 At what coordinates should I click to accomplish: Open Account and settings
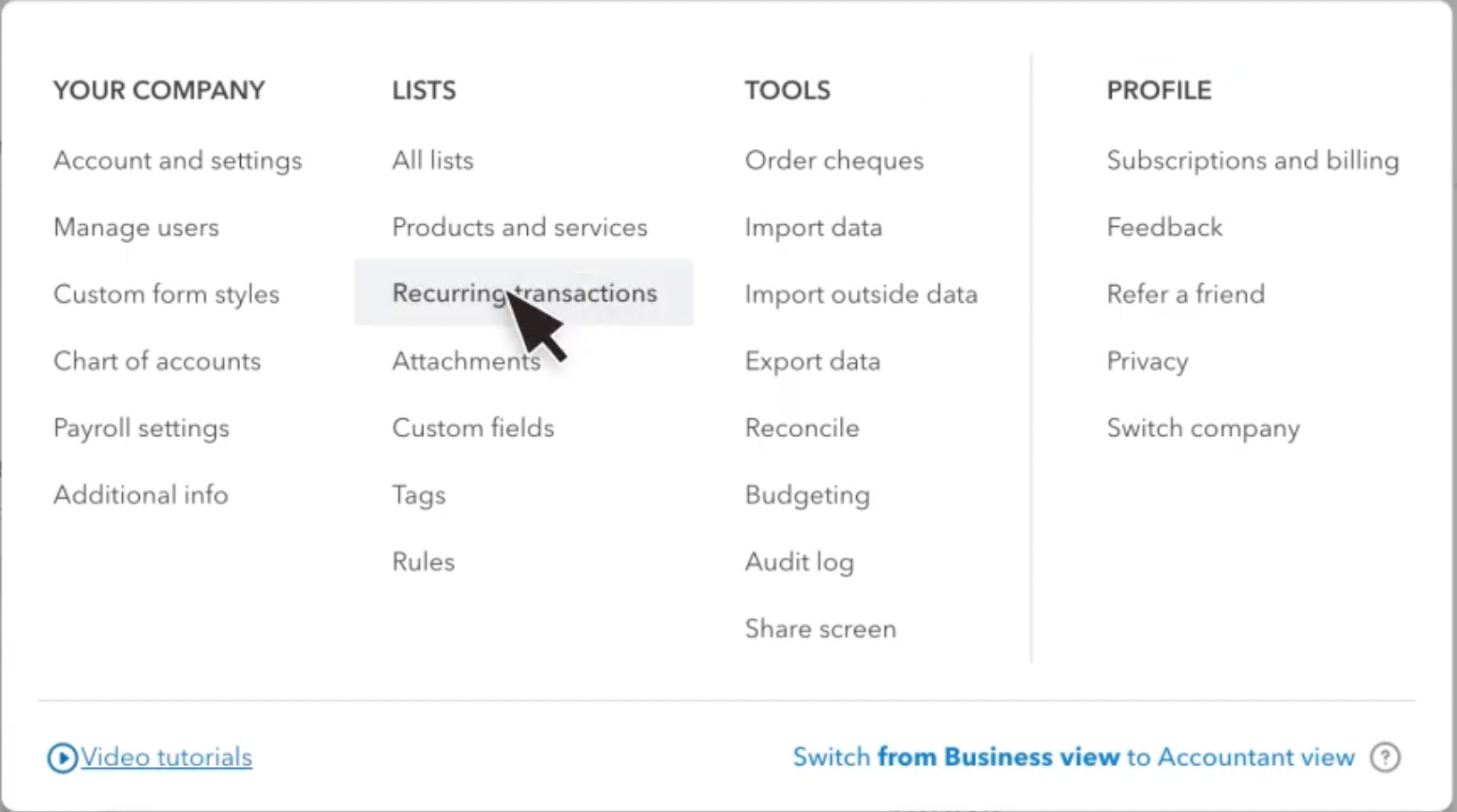pos(177,160)
